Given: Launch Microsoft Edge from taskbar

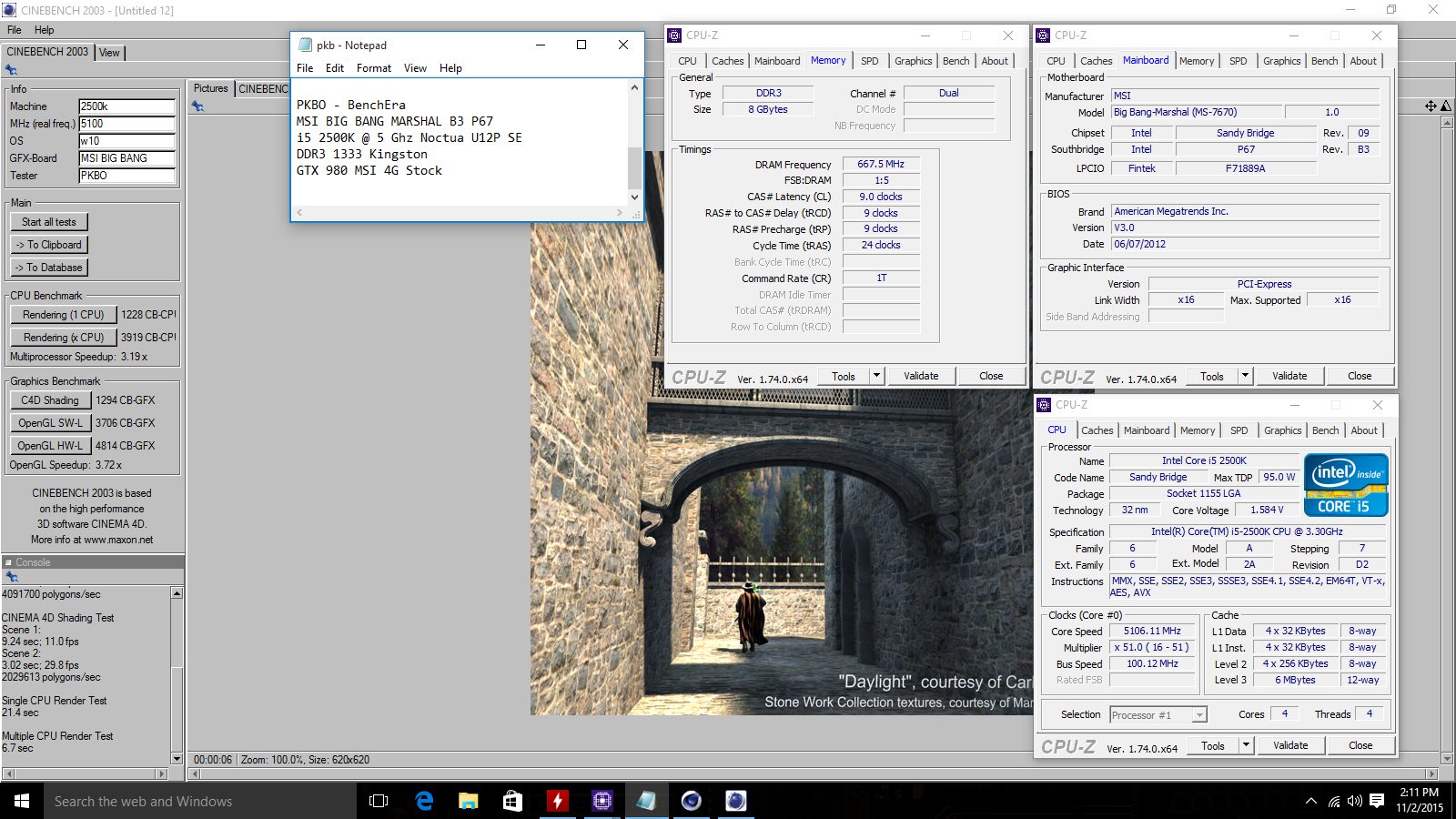Looking at the screenshot, I should coord(424,801).
